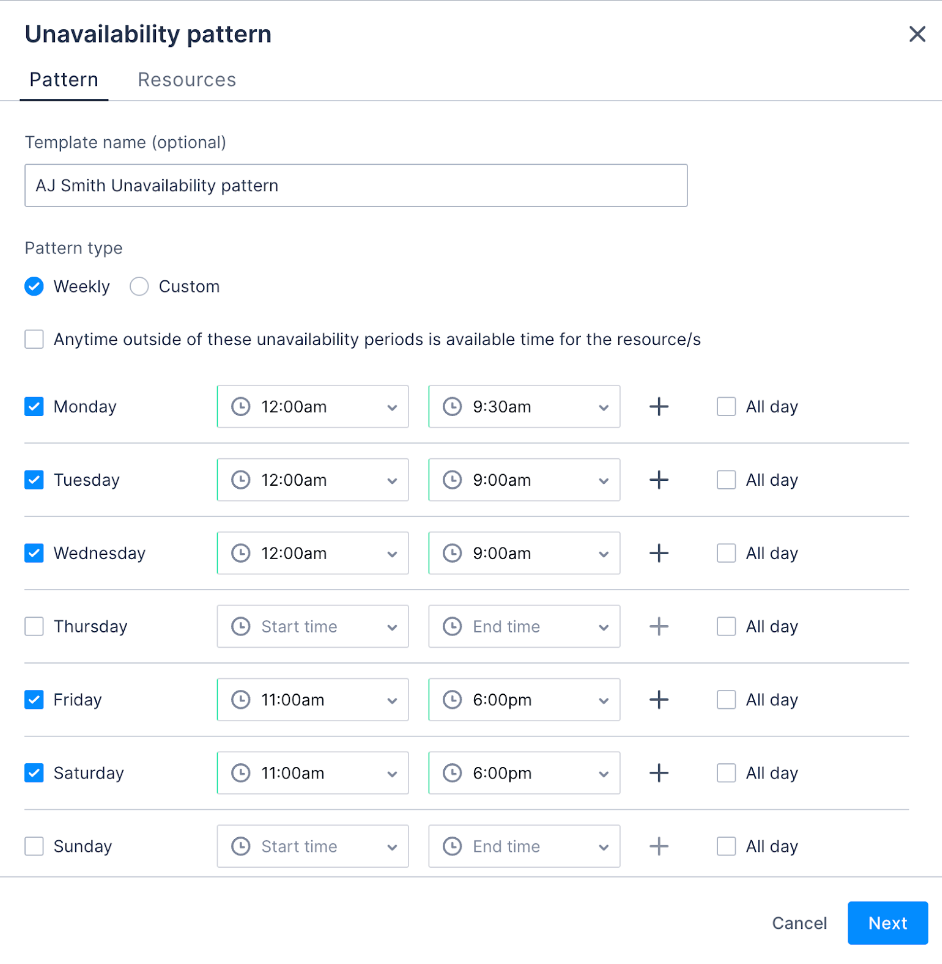Click the Next button
The height and width of the screenshot is (964, 942).
tap(887, 923)
